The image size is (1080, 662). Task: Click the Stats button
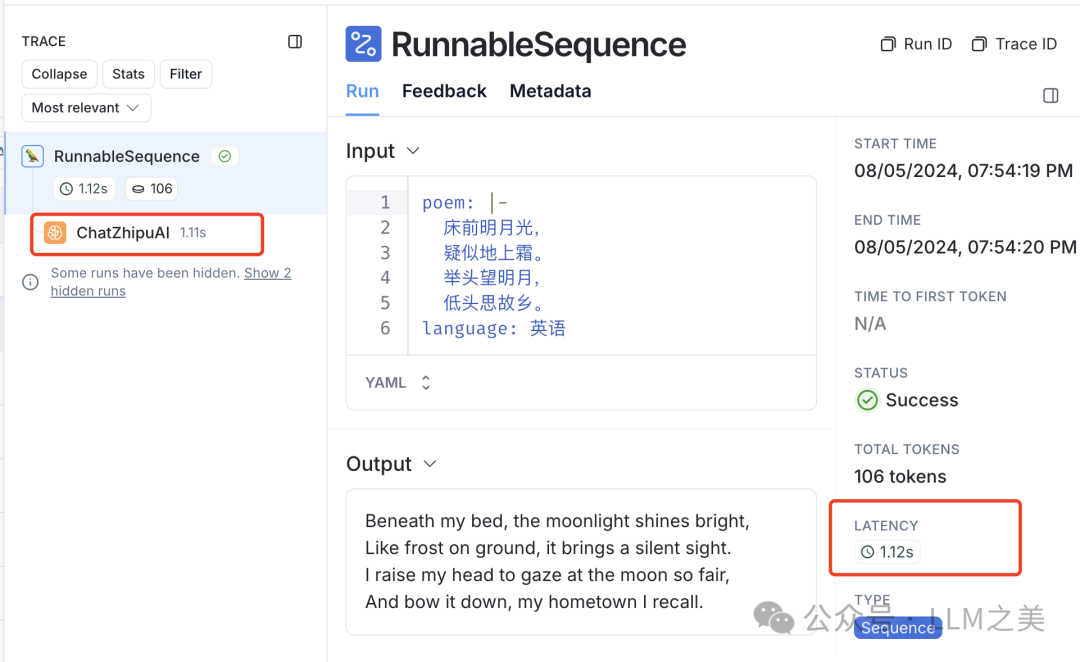coord(128,74)
